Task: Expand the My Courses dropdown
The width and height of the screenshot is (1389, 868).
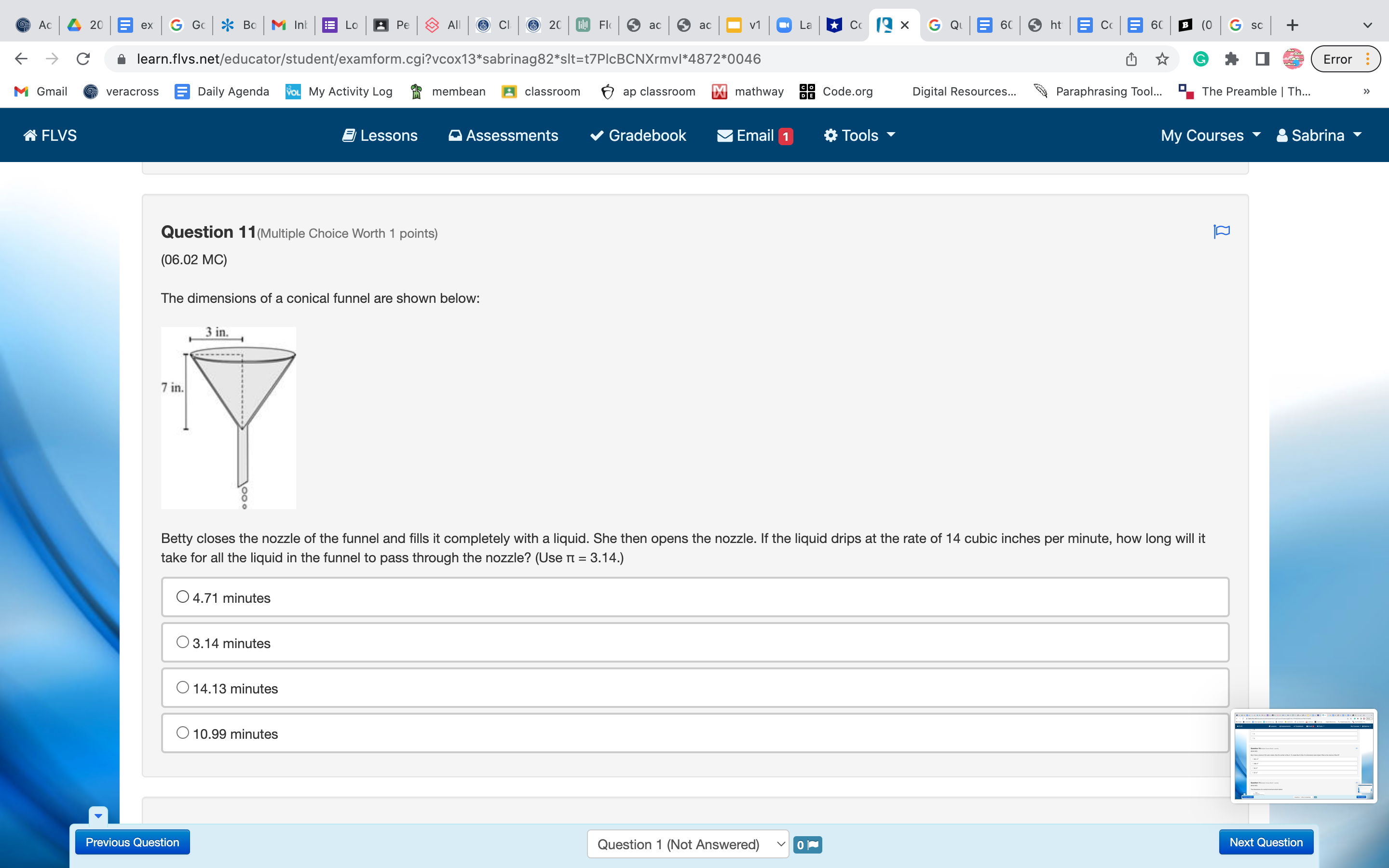Action: [1210, 136]
